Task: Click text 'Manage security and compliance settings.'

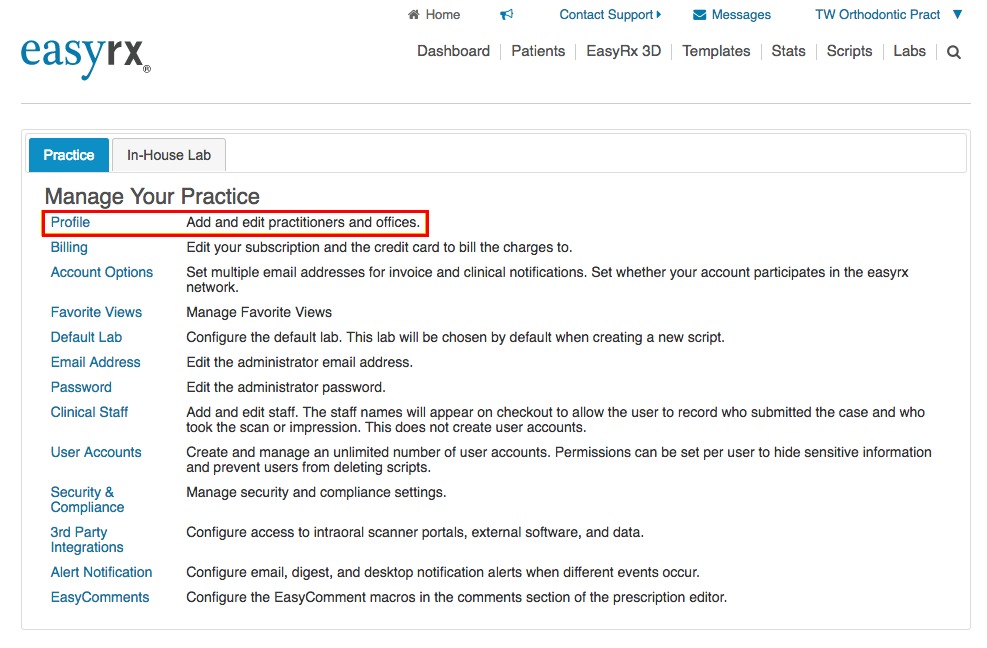Action: click(x=316, y=492)
